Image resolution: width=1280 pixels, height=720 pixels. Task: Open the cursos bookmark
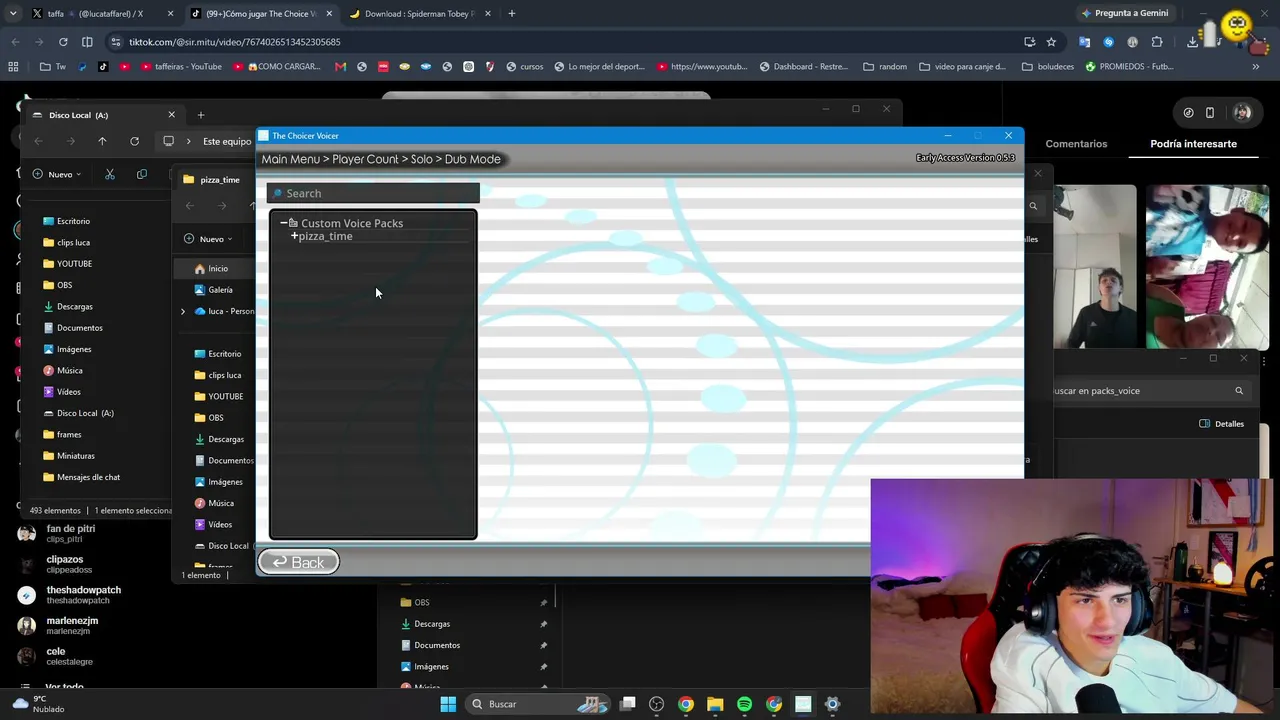tap(525, 67)
